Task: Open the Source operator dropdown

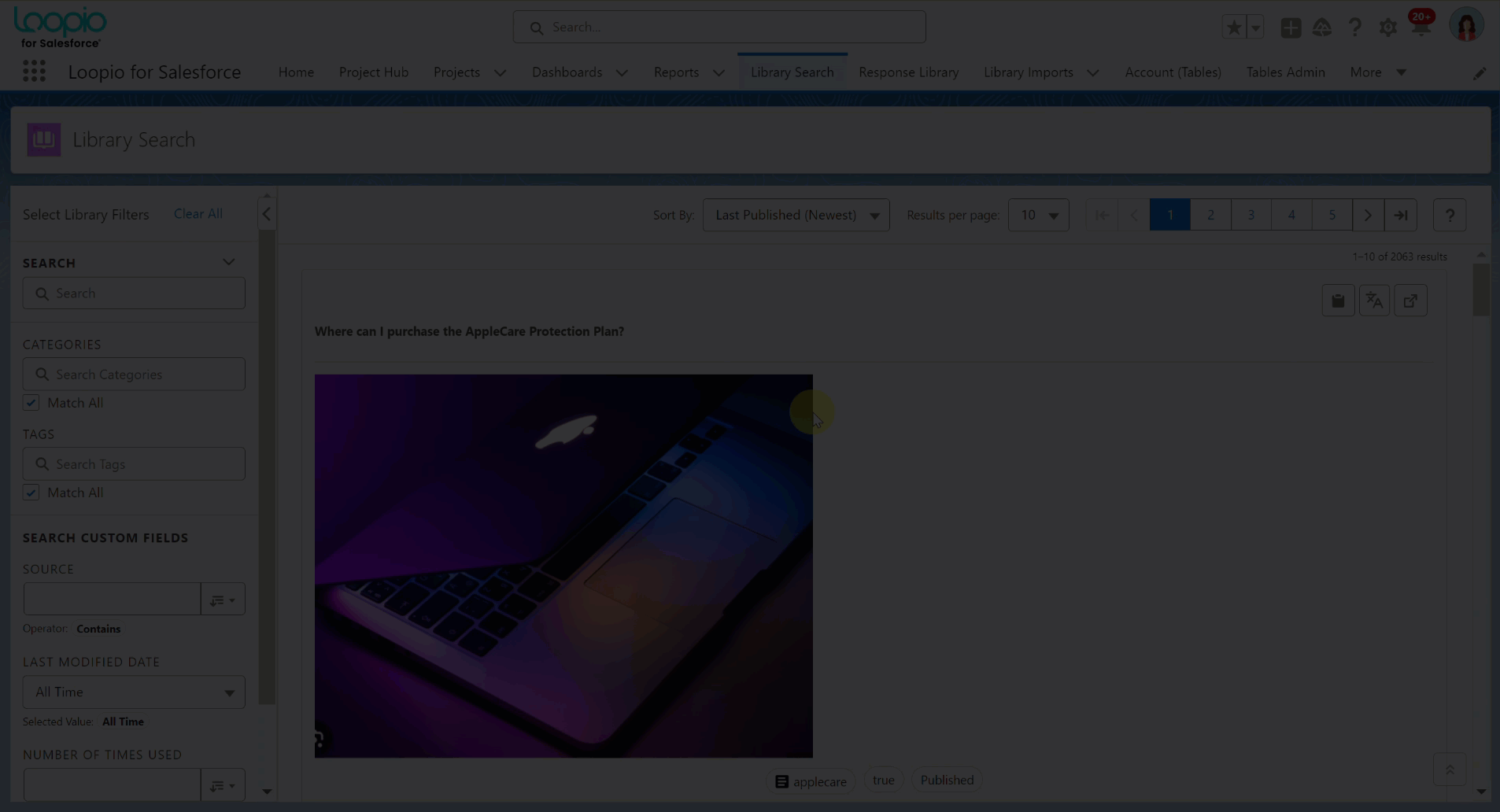Action: pyautogui.click(x=223, y=600)
